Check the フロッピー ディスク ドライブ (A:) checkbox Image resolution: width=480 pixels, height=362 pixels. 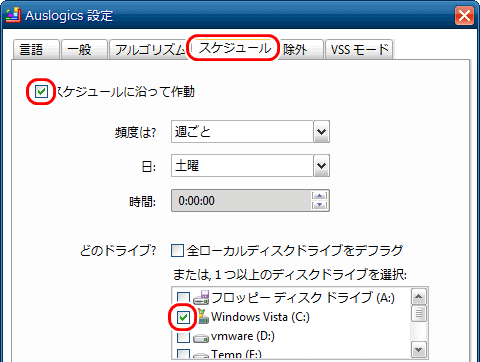click(x=183, y=298)
